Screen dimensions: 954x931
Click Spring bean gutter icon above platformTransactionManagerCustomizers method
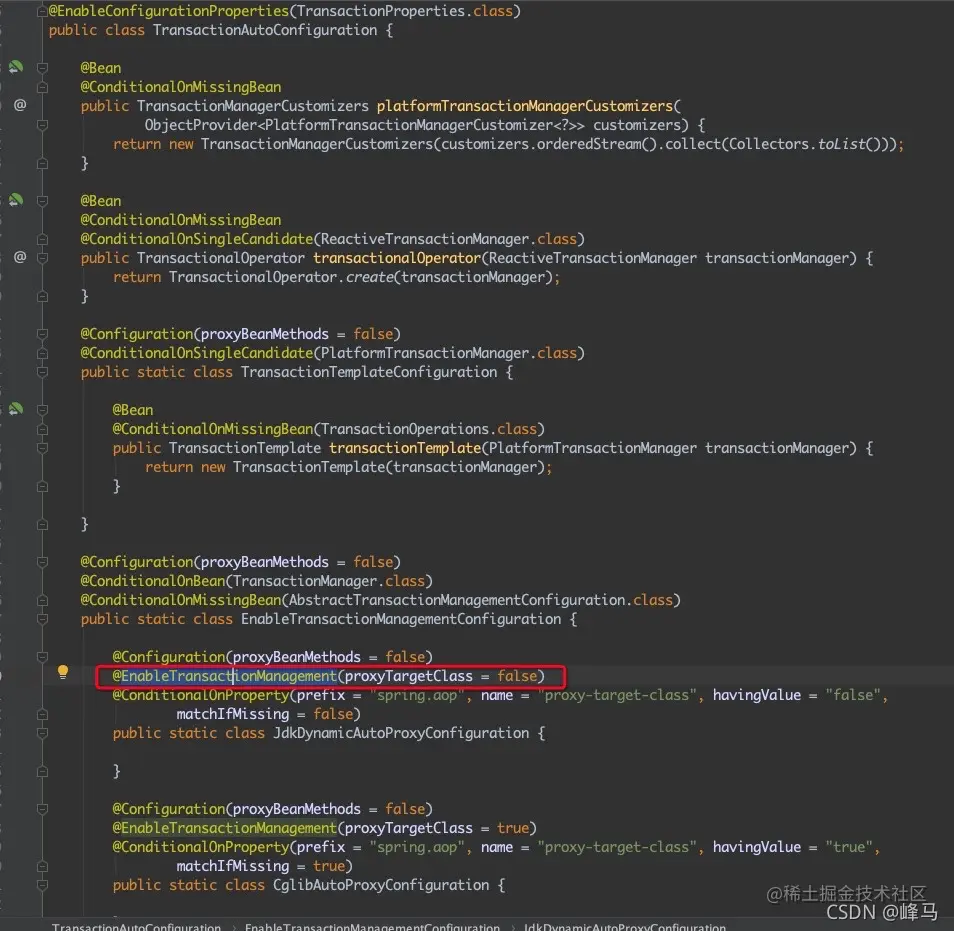16,67
